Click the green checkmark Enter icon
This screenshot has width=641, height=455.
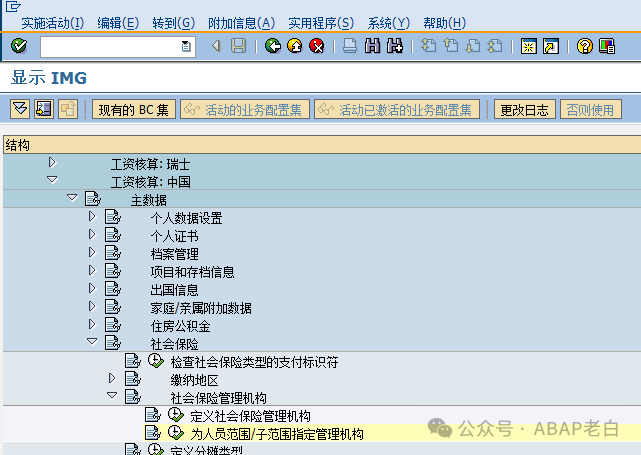(19, 46)
